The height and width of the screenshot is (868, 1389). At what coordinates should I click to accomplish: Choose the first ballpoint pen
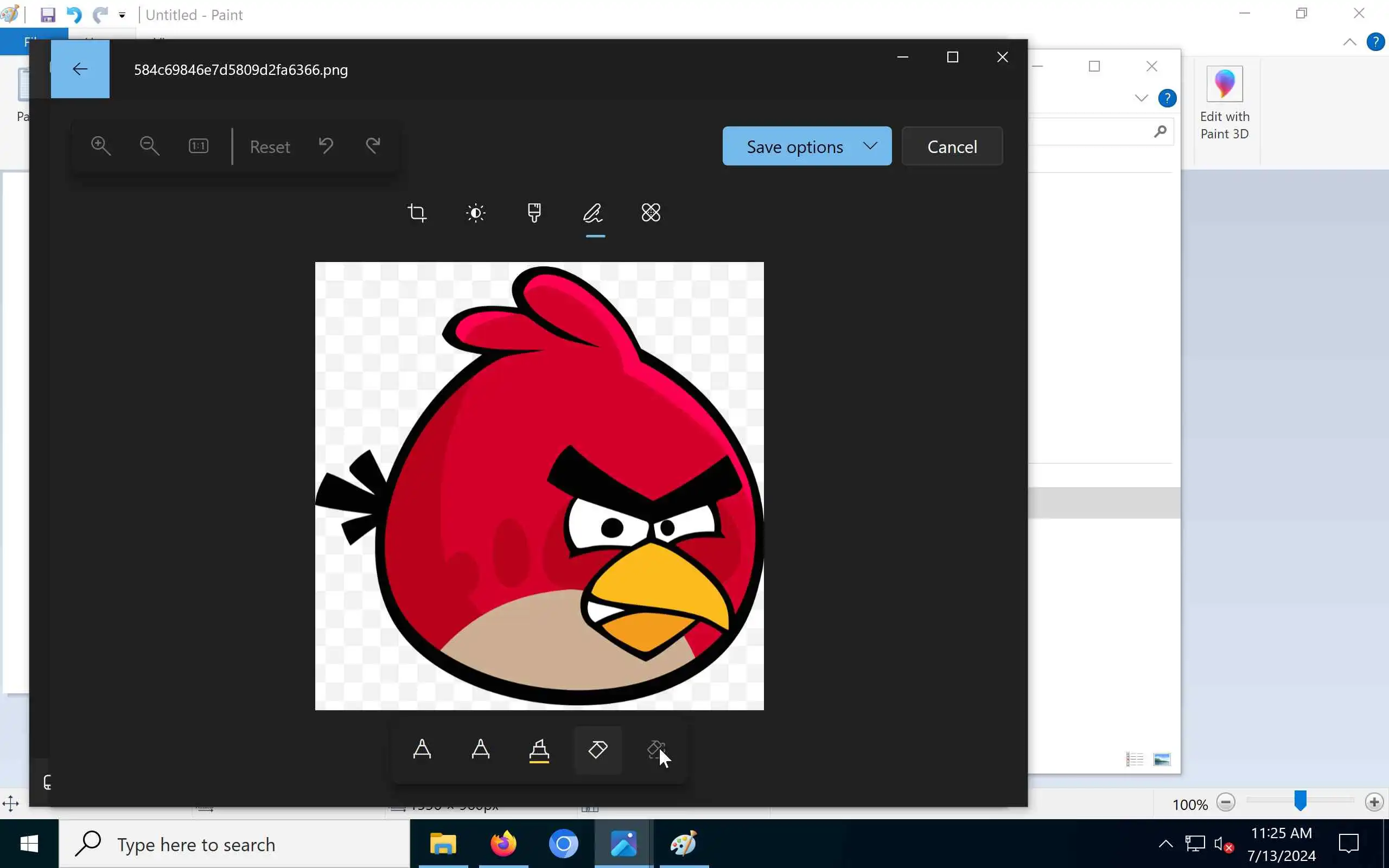423,750
